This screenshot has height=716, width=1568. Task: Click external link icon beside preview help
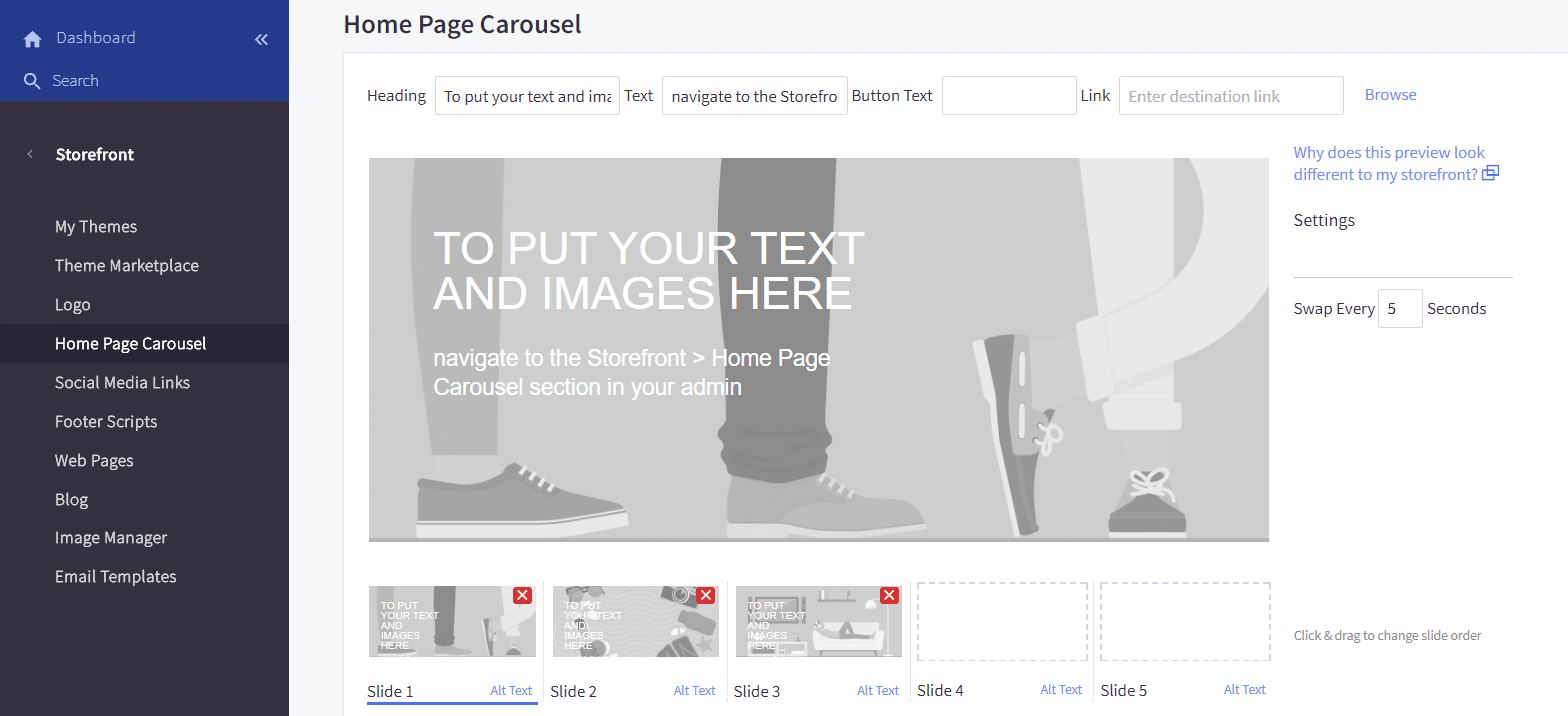(x=1490, y=174)
